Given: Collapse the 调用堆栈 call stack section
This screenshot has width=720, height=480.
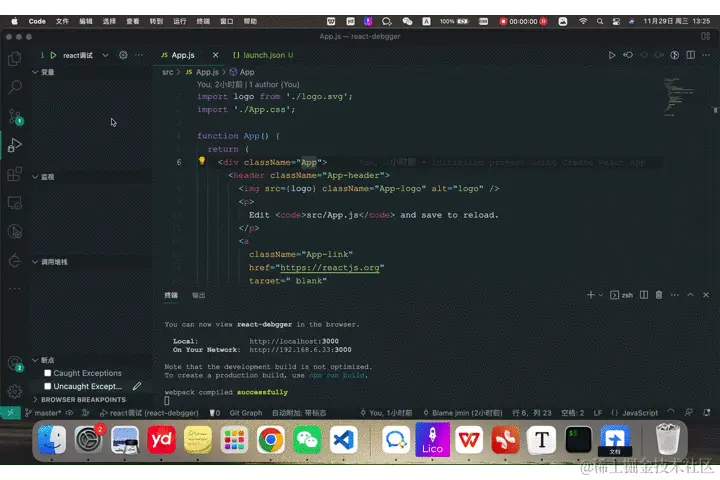Looking at the screenshot, I should click(x=35, y=262).
